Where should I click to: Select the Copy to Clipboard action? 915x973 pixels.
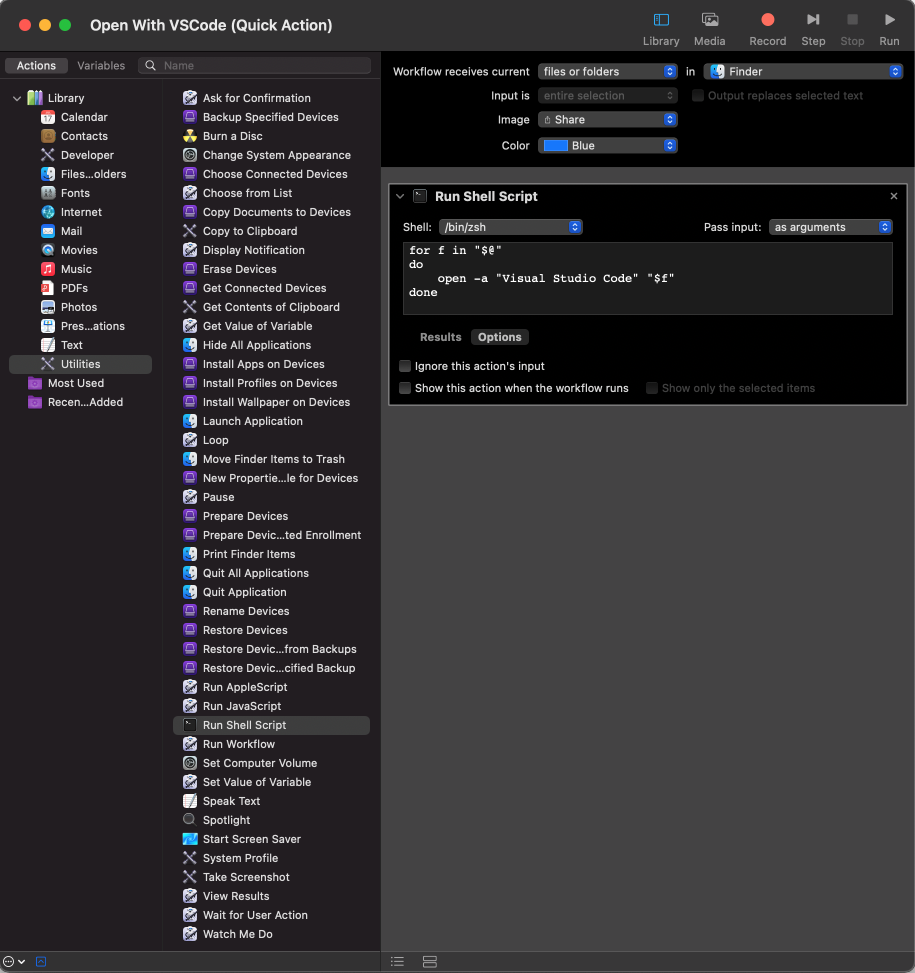click(249, 231)
